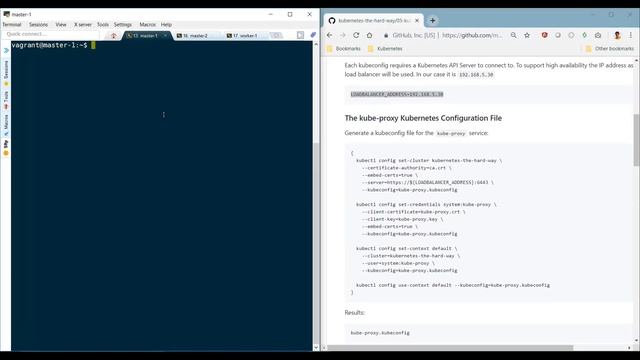
Task: Open the Tools sidebar tab
Action: tap(6, 100)
